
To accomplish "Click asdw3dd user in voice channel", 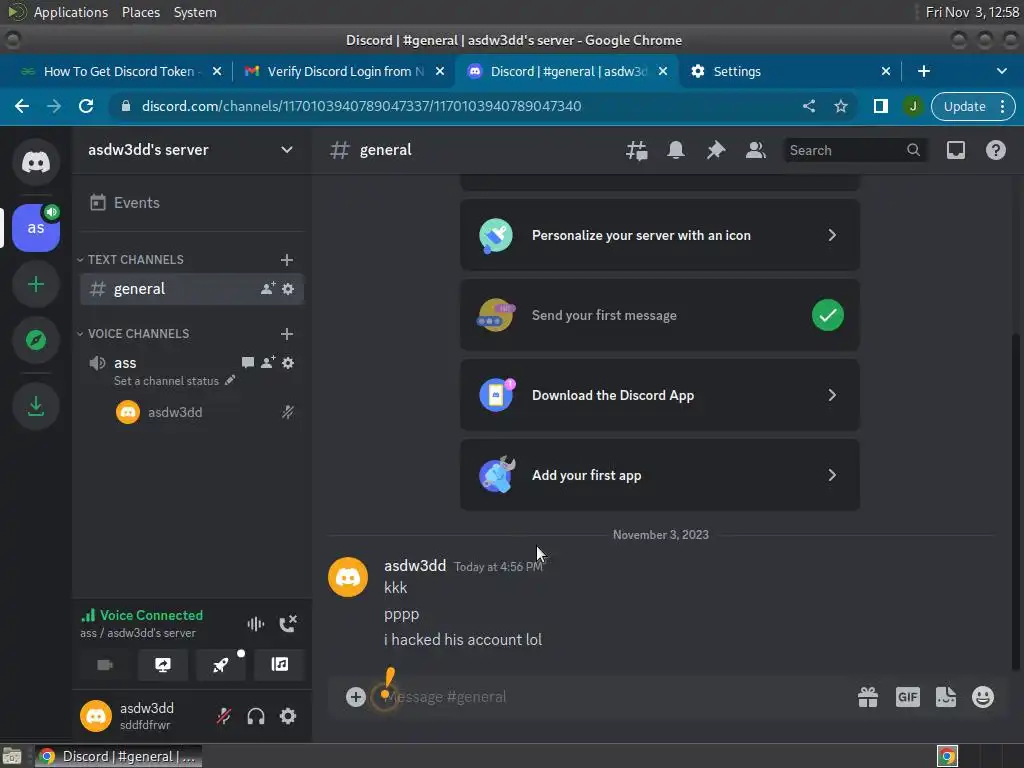I will 192,412.
